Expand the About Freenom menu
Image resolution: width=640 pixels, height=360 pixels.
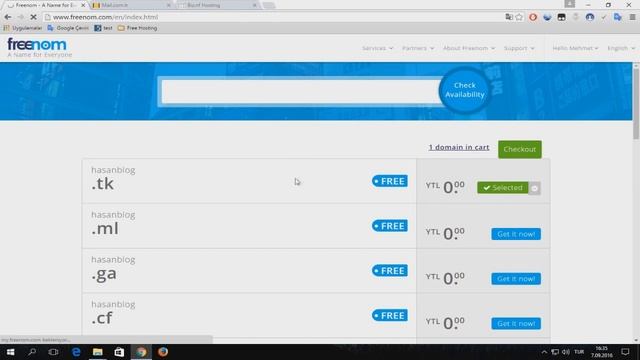click(x=469, y=48)
